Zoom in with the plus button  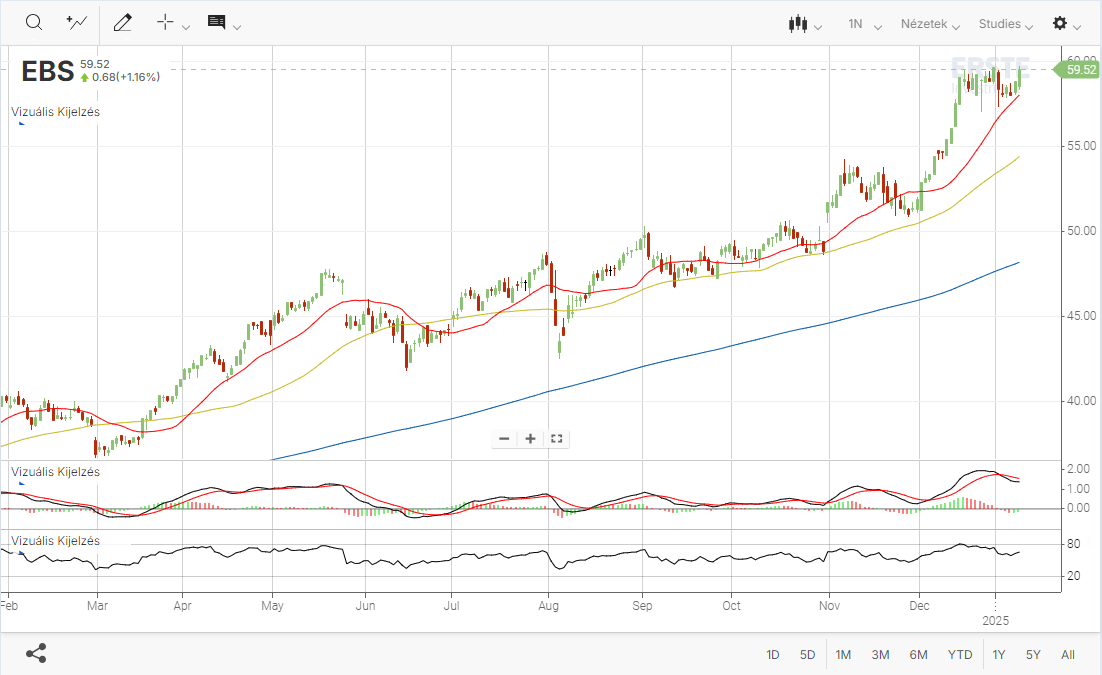pyautogui.click(x=531, y=439)
